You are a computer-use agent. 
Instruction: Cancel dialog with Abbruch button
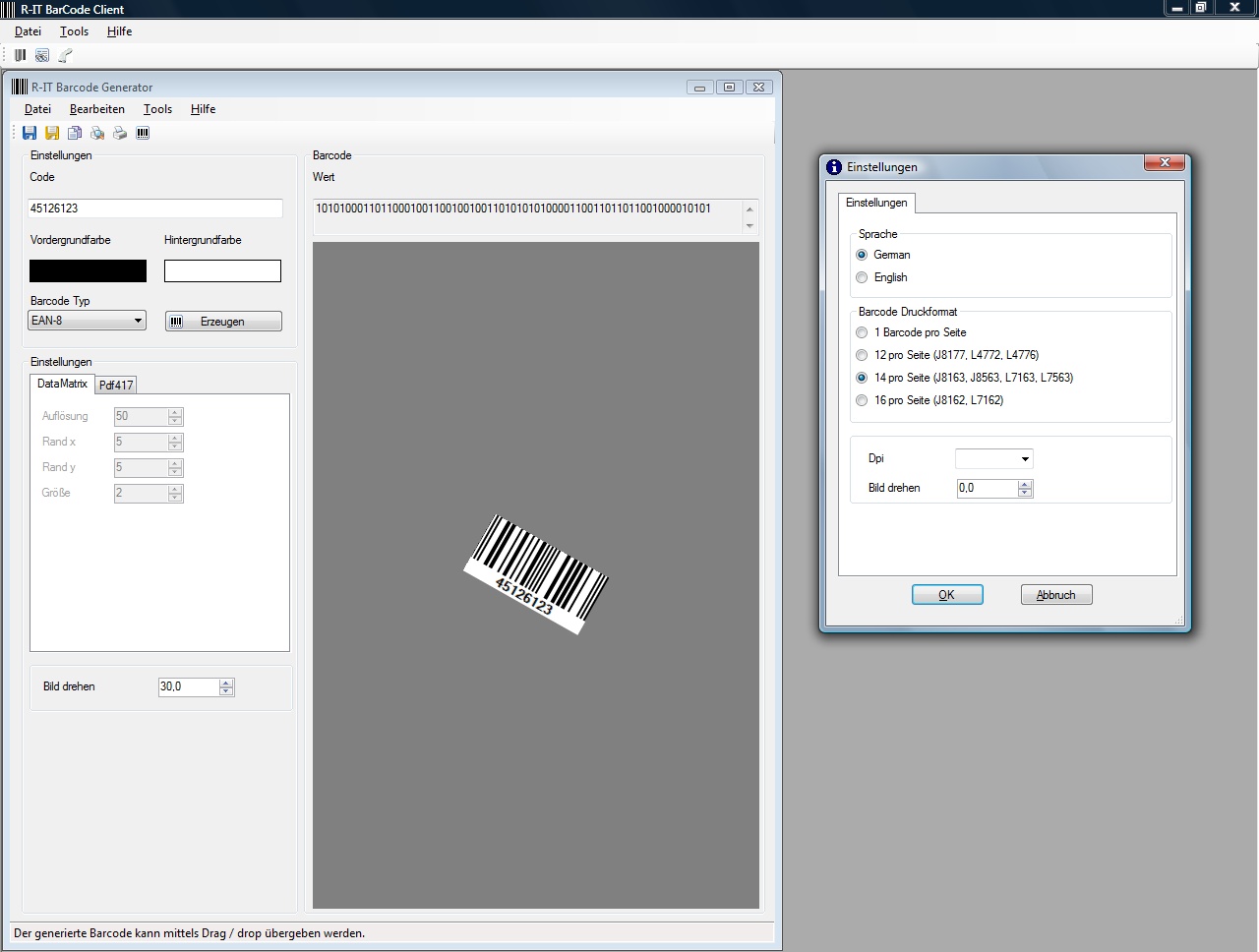1056,595
